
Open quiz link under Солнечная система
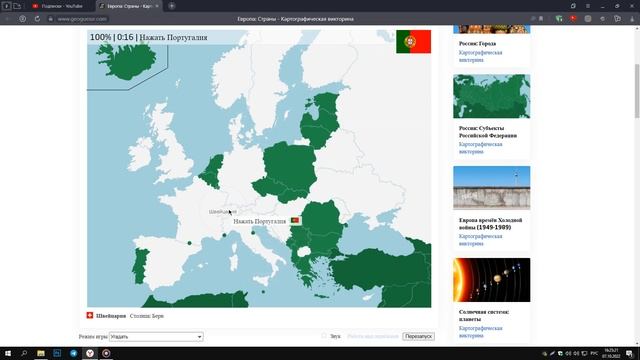(480, 332)
